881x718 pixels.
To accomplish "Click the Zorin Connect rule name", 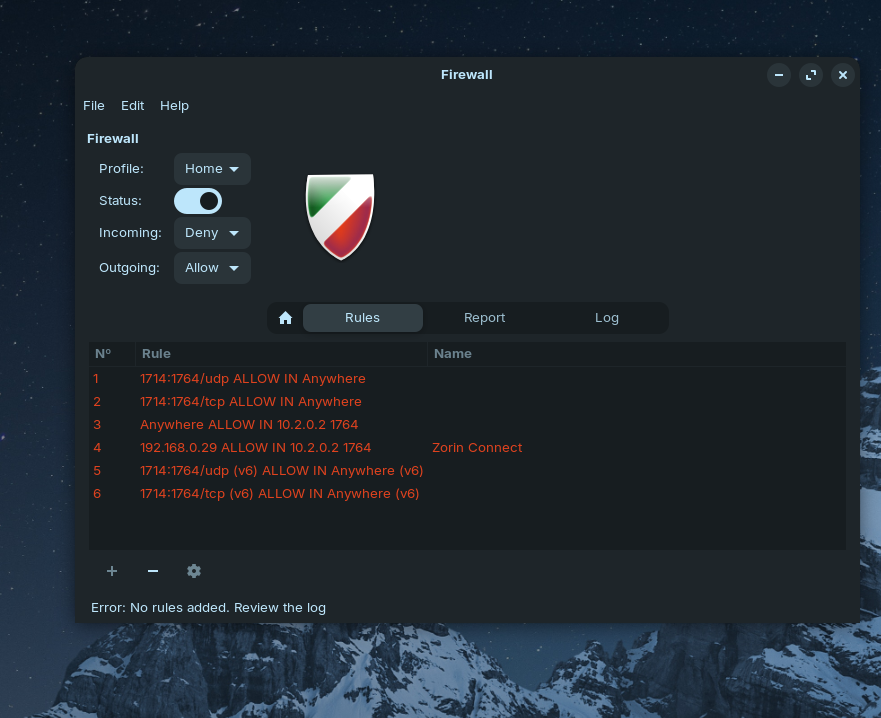I will tap(477, 448).
